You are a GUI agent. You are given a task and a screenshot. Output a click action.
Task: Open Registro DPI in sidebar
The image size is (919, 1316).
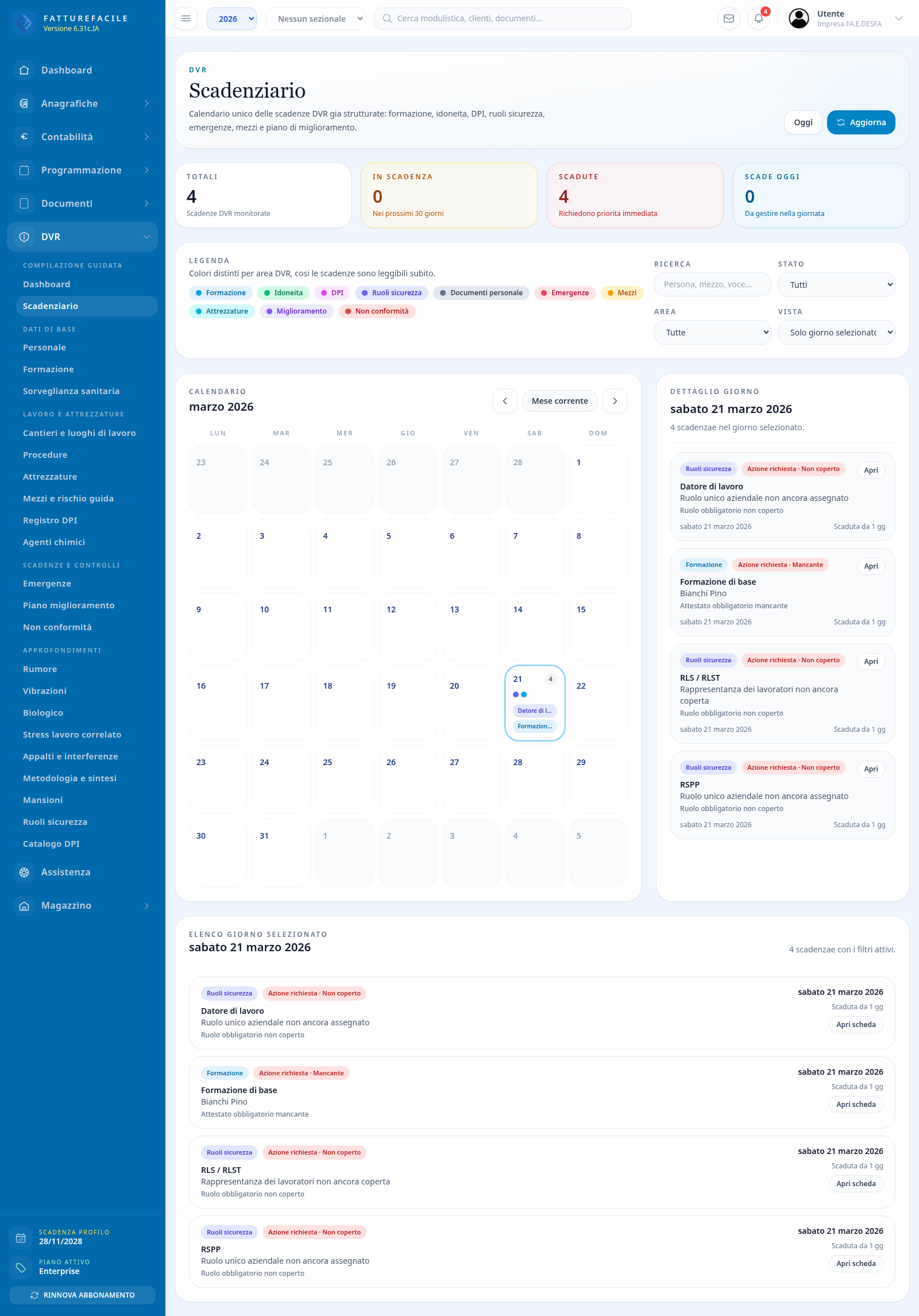(50, 520)
